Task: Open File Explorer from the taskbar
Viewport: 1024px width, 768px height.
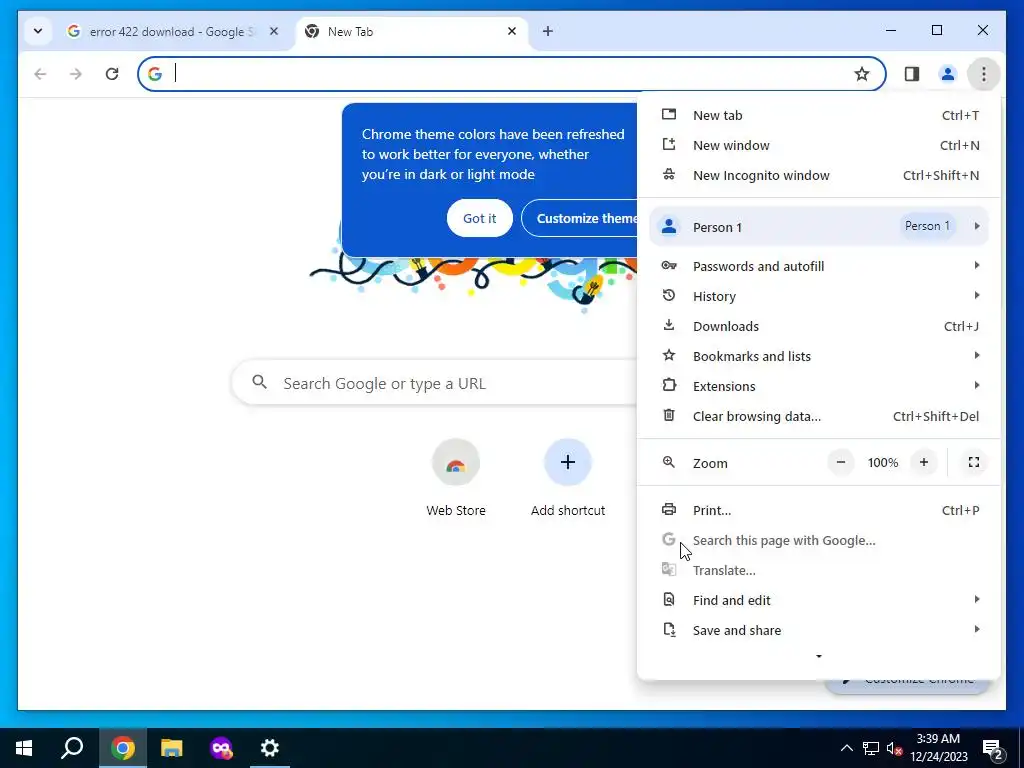Action: point(172,748)
